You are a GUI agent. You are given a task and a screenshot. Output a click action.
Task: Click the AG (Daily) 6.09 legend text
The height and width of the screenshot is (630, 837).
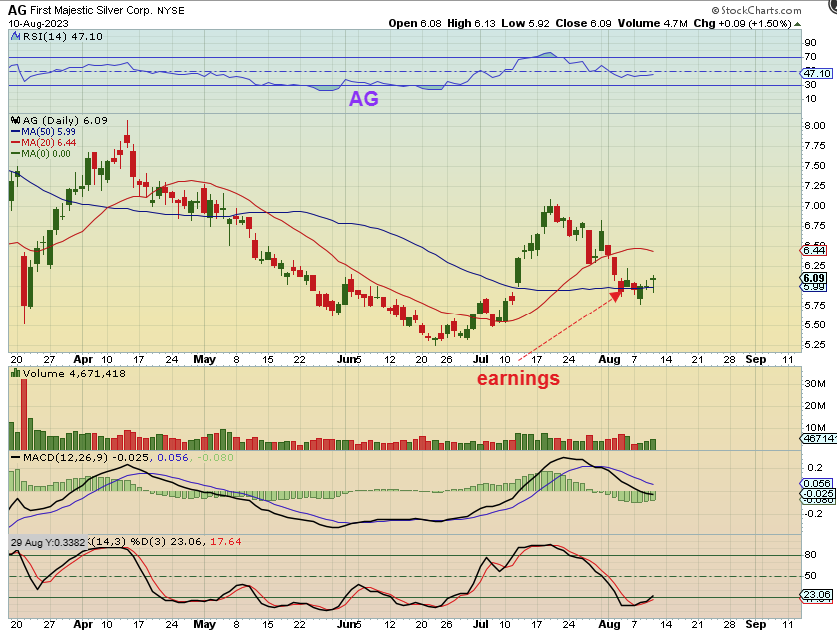coord(65,121)
